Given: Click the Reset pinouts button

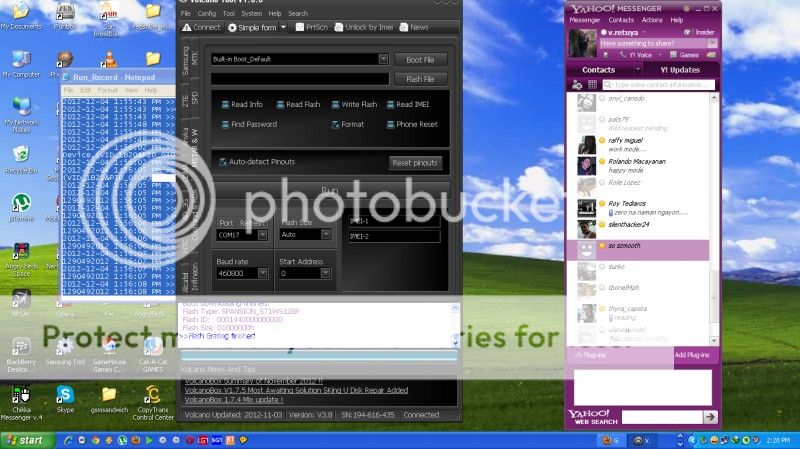Looking at the screenshot, I should pyautogui.click(x=414, y=163).
